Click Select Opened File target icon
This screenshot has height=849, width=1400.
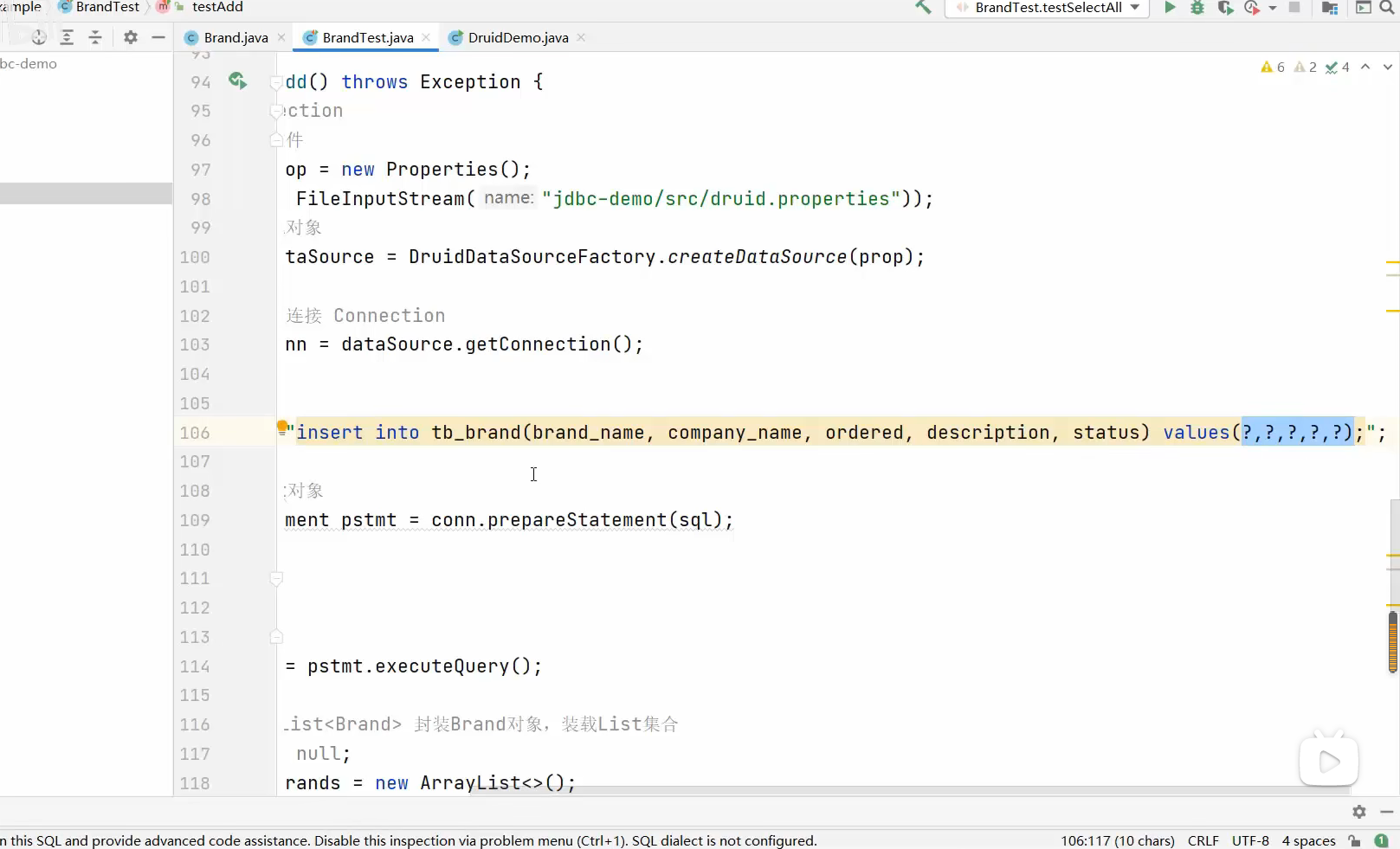39,37
